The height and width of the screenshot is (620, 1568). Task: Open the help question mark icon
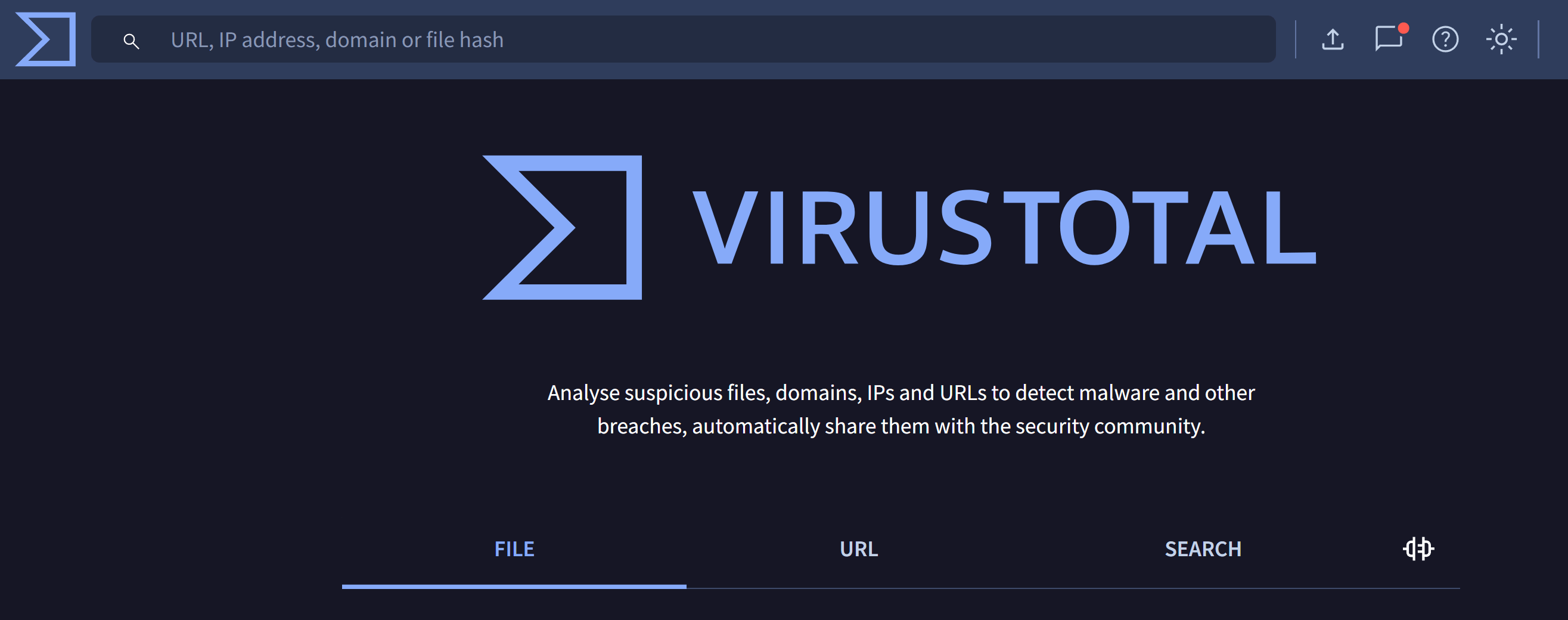(x=1445, y=39)
